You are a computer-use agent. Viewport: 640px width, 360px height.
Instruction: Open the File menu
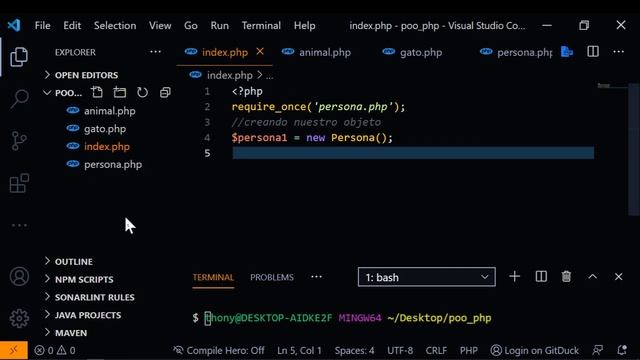coord(42,25)
